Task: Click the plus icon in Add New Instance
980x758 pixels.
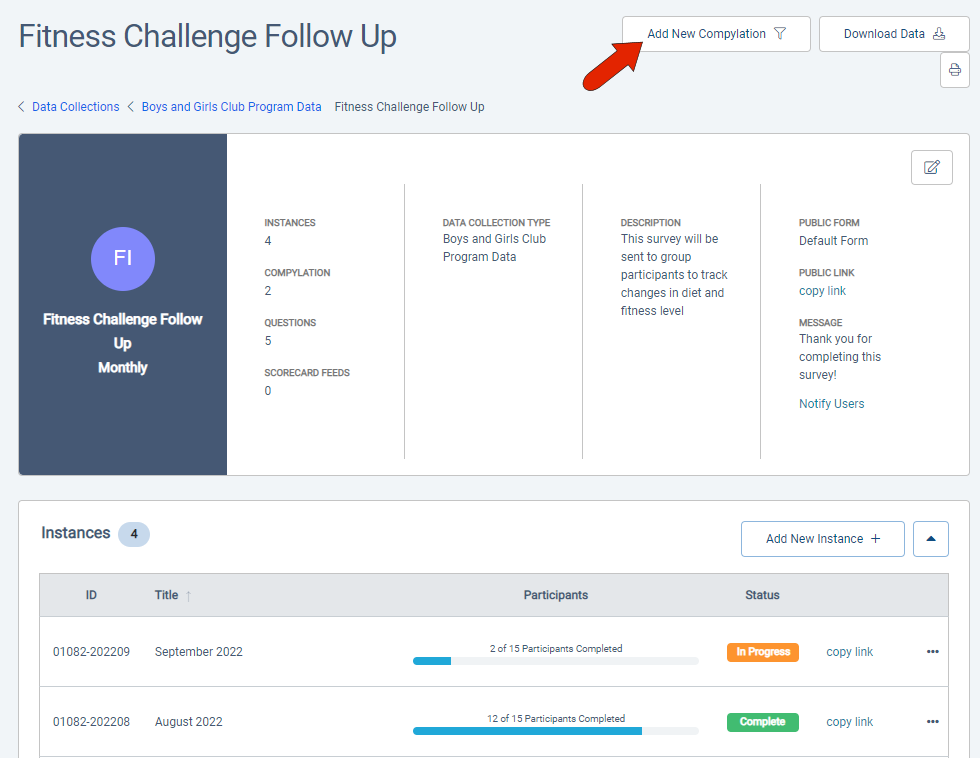Action: [x=876, y=539]
